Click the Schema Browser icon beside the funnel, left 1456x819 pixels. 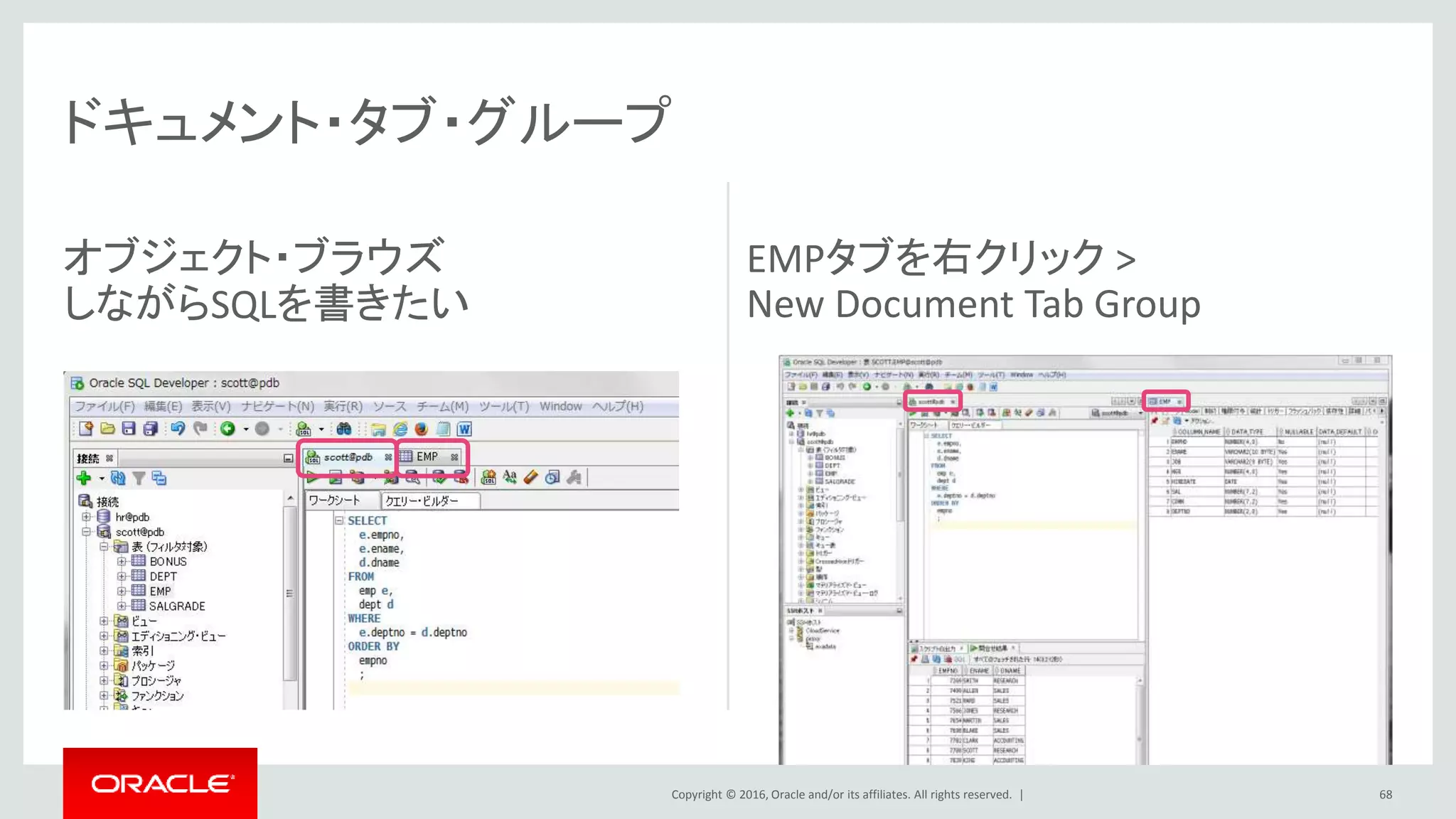point(159,478)
